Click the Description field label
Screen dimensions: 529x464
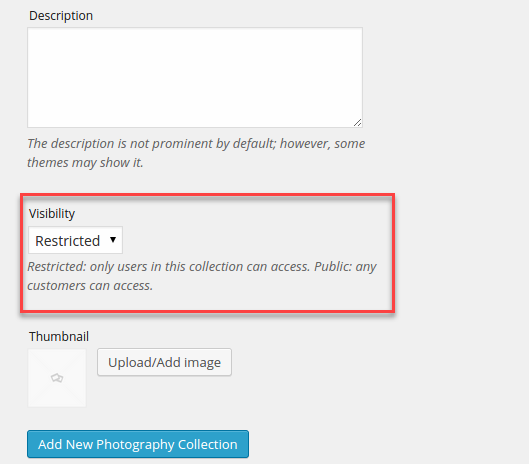(61, 16)
